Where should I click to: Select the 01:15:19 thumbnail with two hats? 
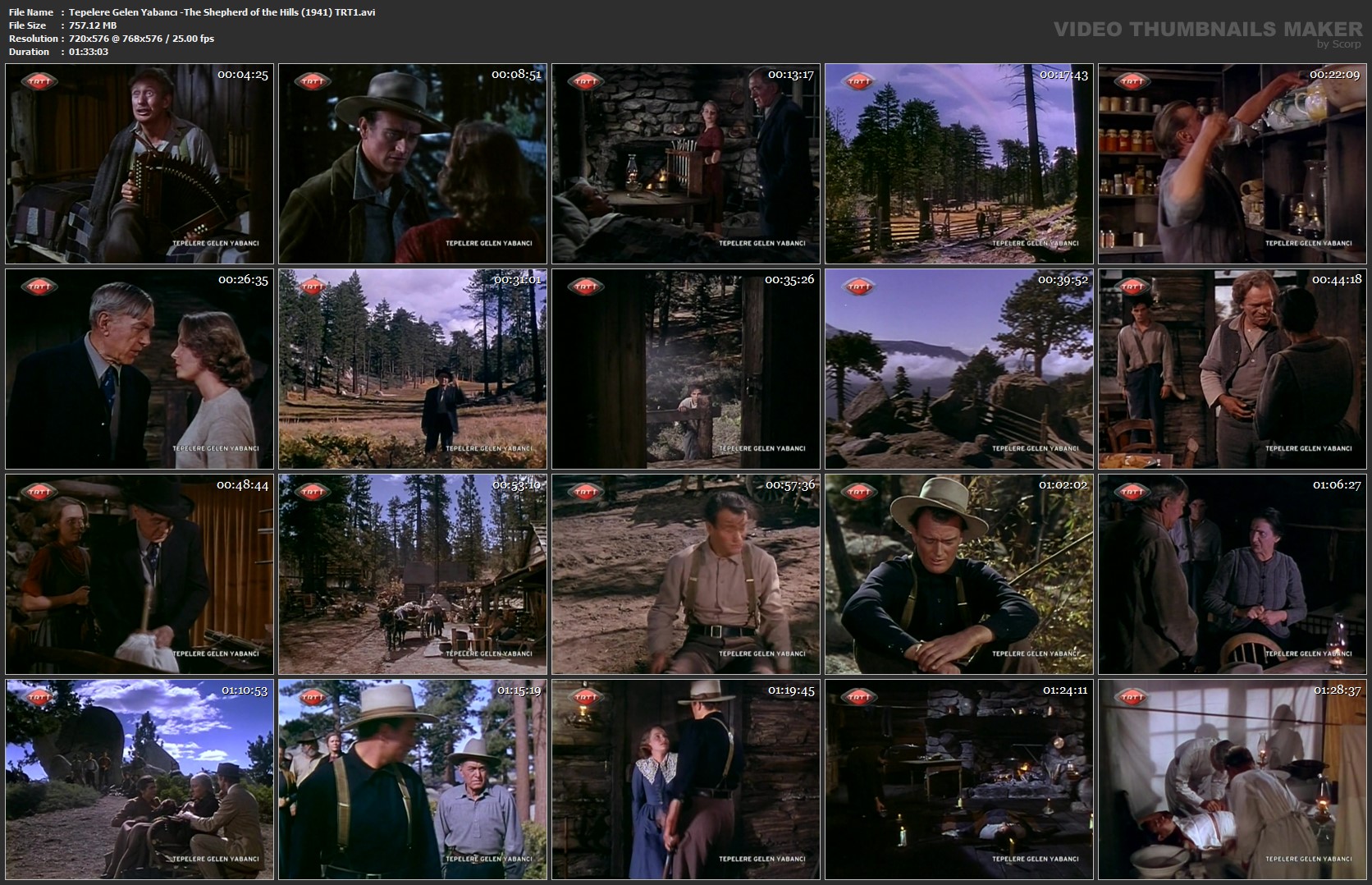pyautogui.click(x=412, y=780)
